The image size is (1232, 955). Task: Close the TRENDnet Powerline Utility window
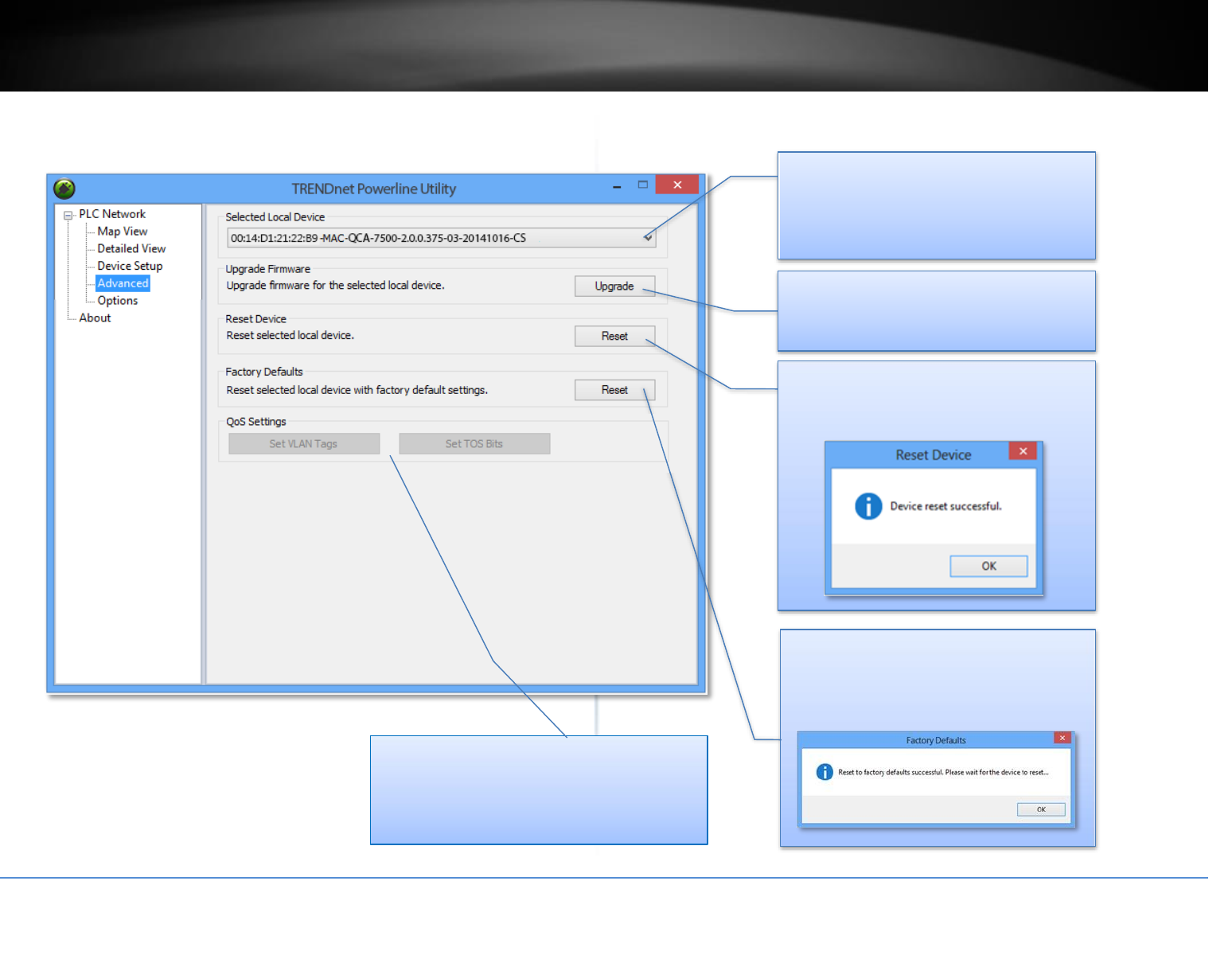[x=677, y=185]
